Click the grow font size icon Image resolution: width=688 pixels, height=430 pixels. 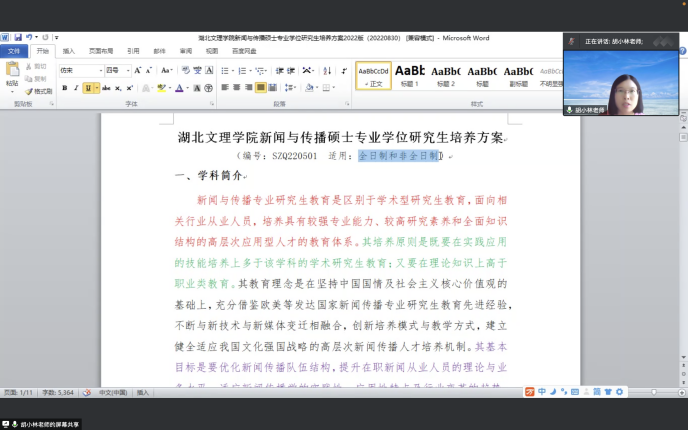pyautogui.click(x=138, y=71)
